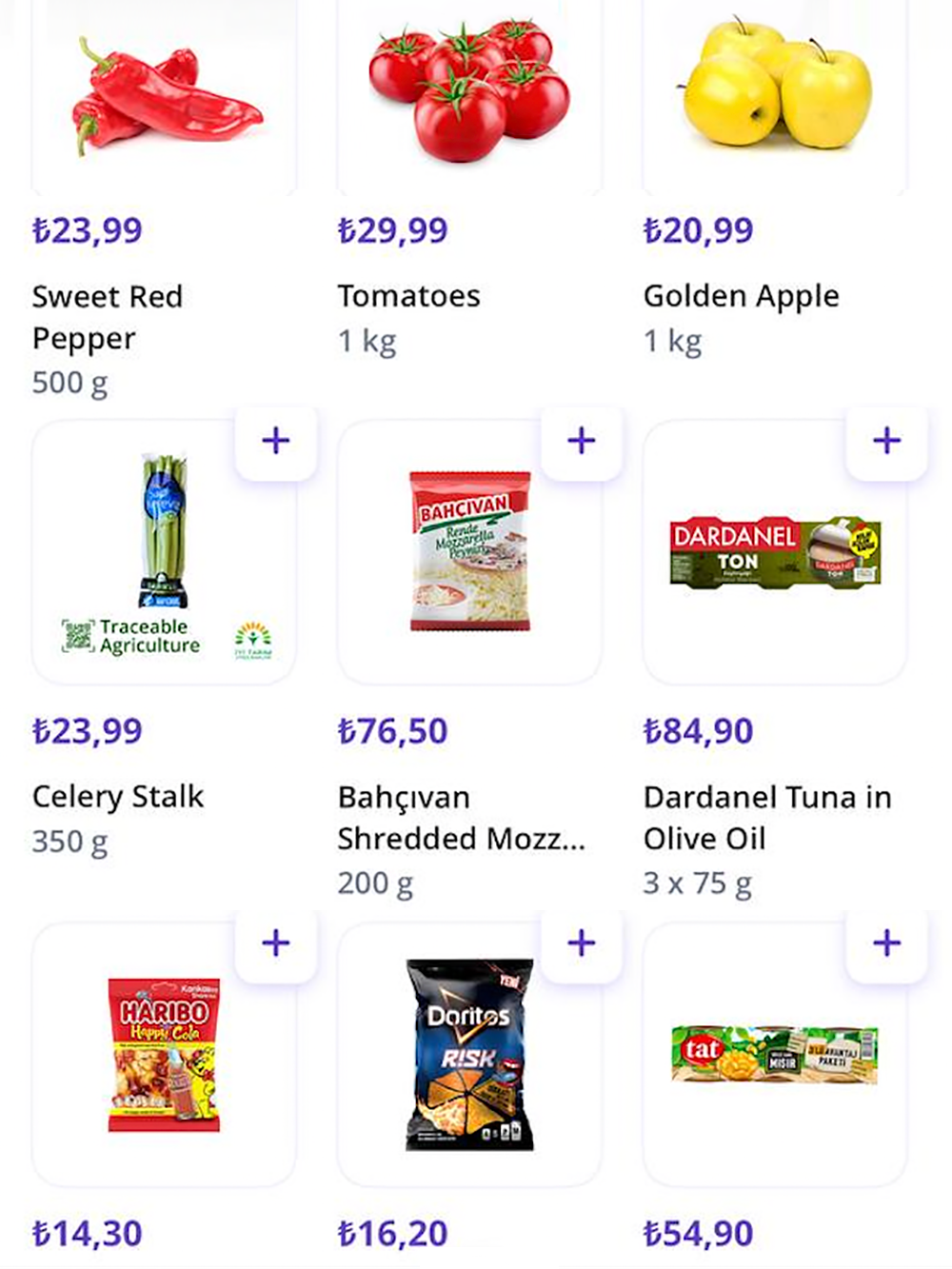Select the ₺76,50 mozzarella price
952x1269 pixels.
(393, 731)
